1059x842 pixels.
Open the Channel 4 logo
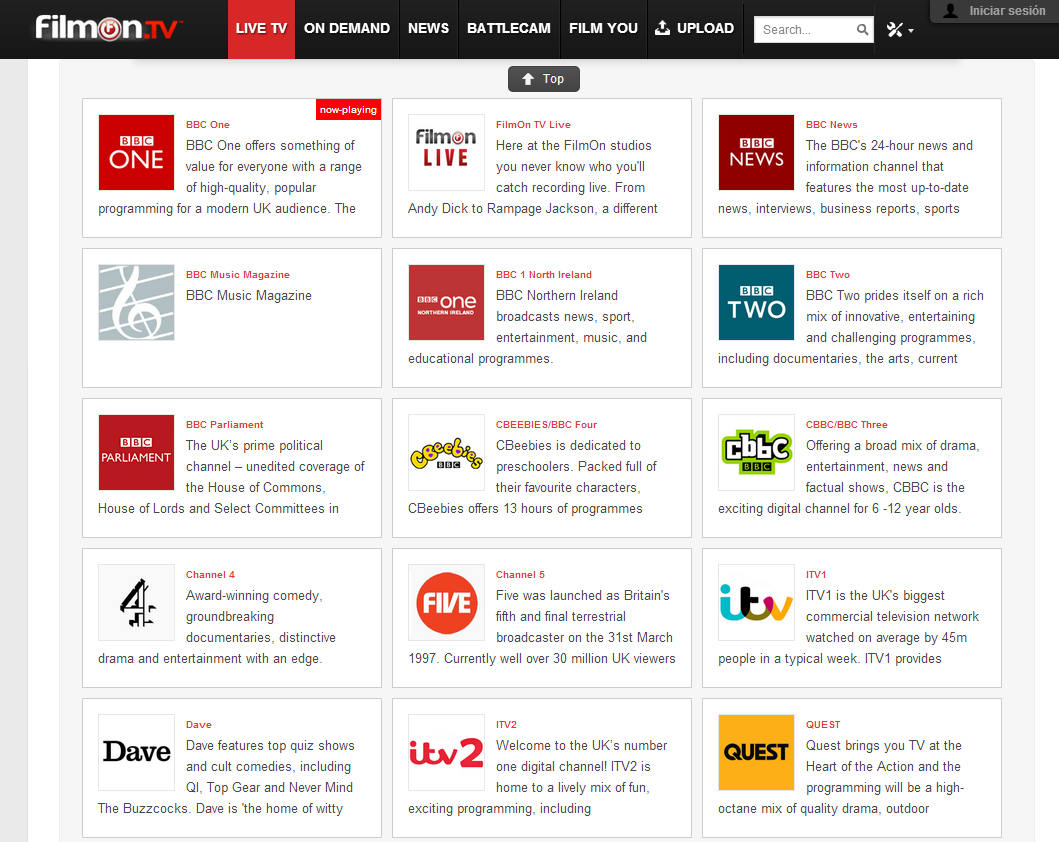[136, 602]
